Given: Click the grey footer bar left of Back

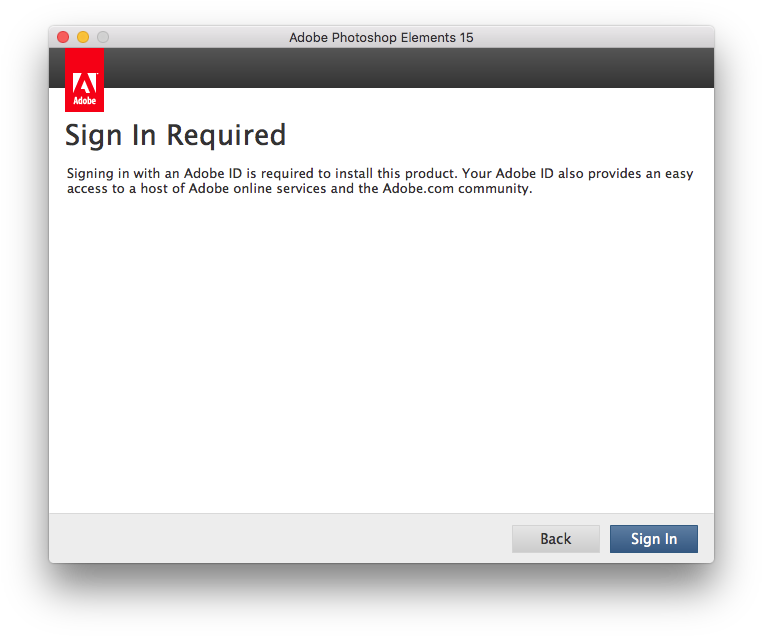Looking at the screenshot, I should point(270,539).
